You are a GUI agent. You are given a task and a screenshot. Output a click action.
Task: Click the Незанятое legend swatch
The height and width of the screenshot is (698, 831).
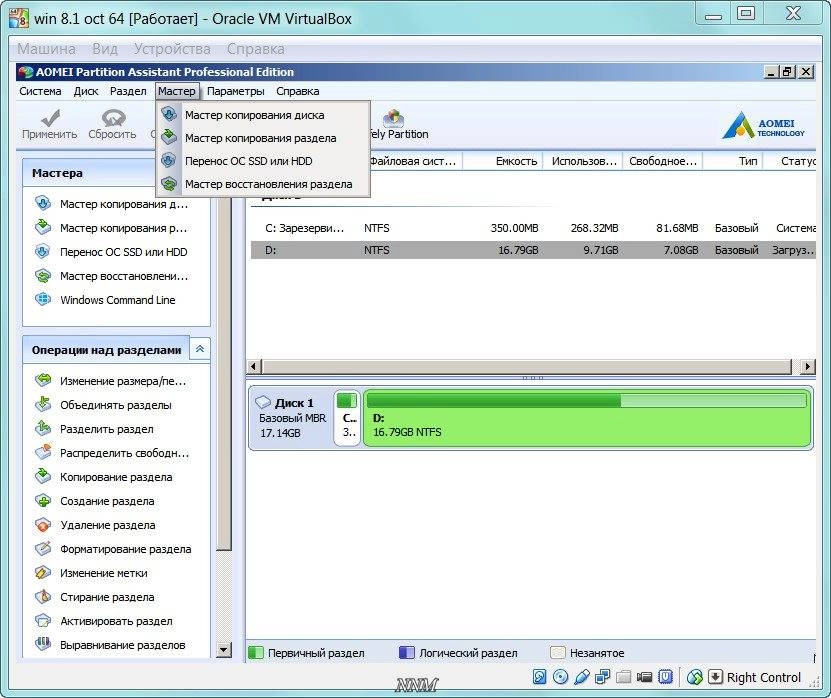pyautogui.click(x=558, y=652)
